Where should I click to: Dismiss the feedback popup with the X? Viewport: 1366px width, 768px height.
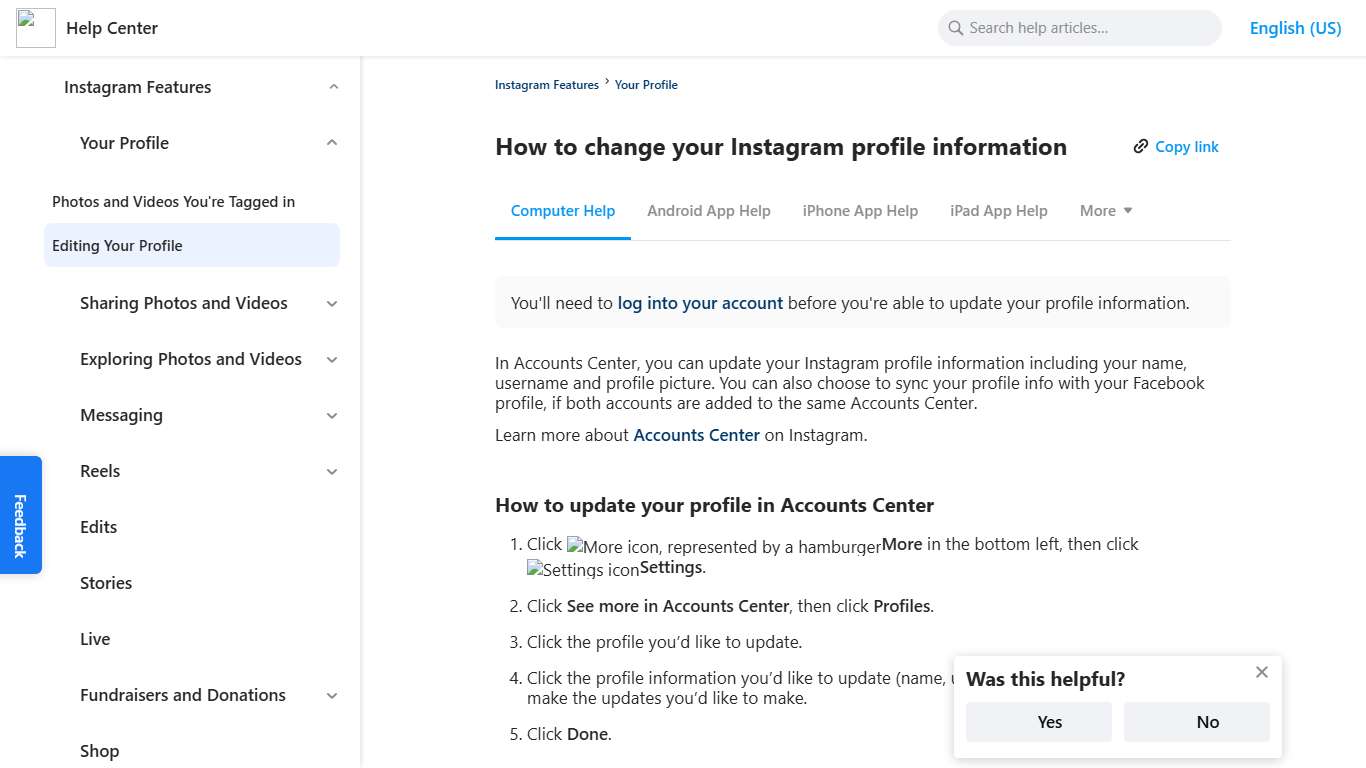click(x=1261, y=672)
